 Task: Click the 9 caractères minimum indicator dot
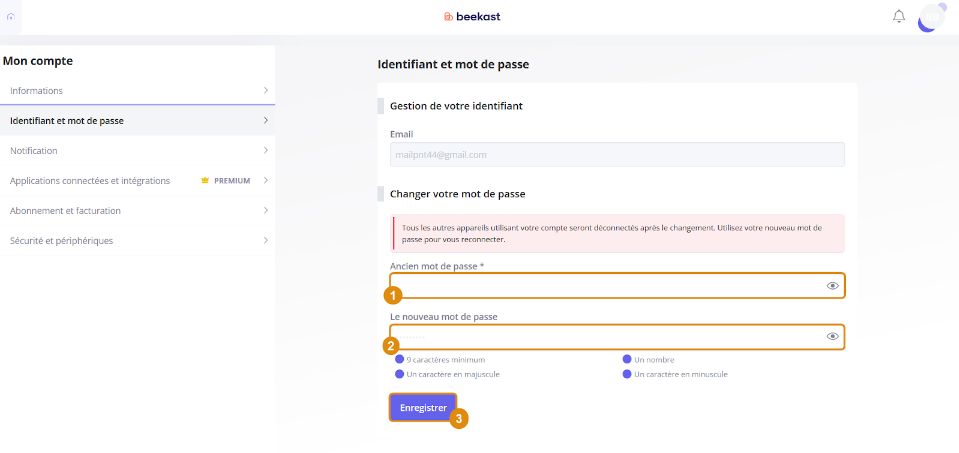point(399,359)
